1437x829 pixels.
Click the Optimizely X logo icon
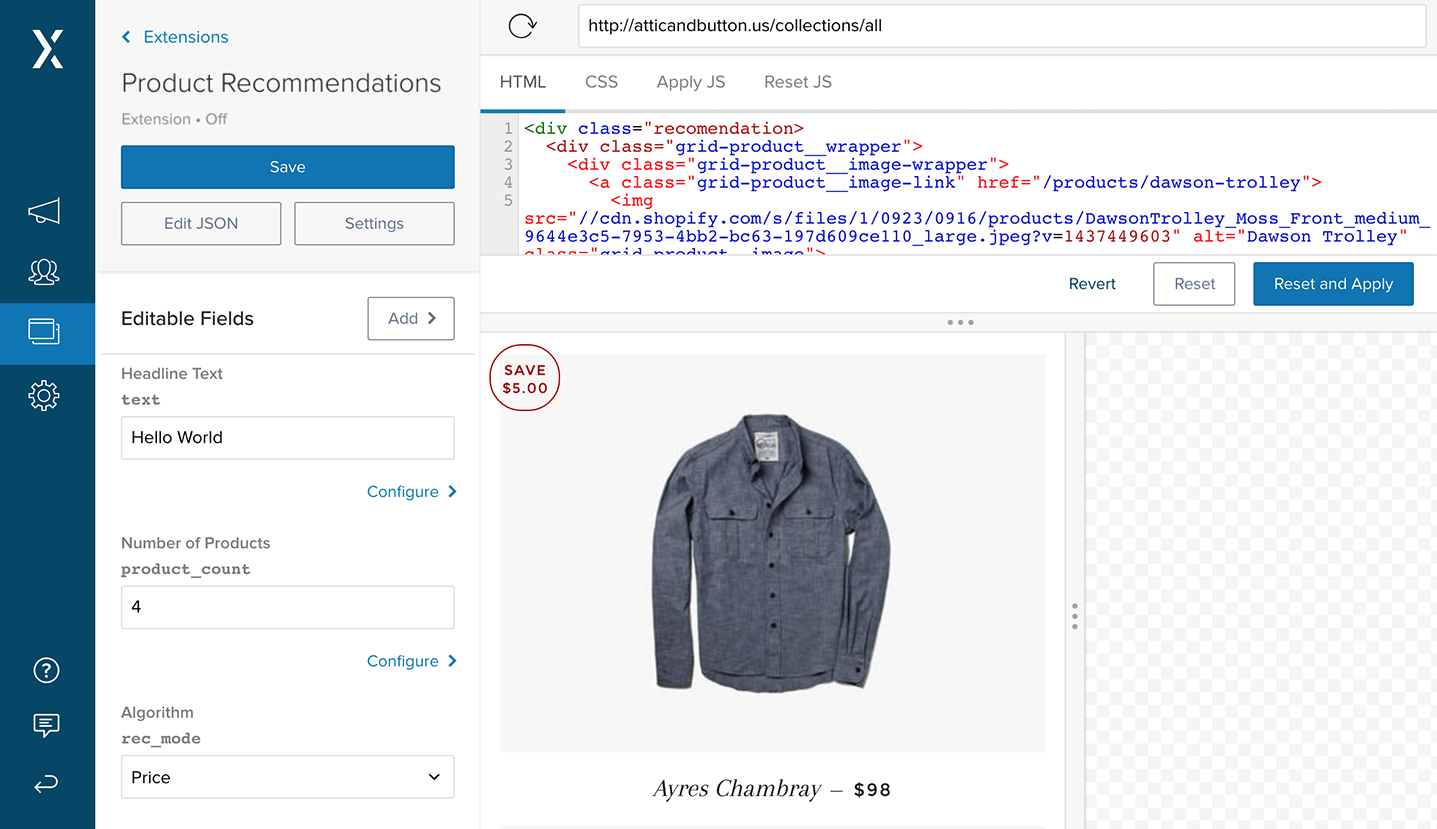[x=47, y=49]
